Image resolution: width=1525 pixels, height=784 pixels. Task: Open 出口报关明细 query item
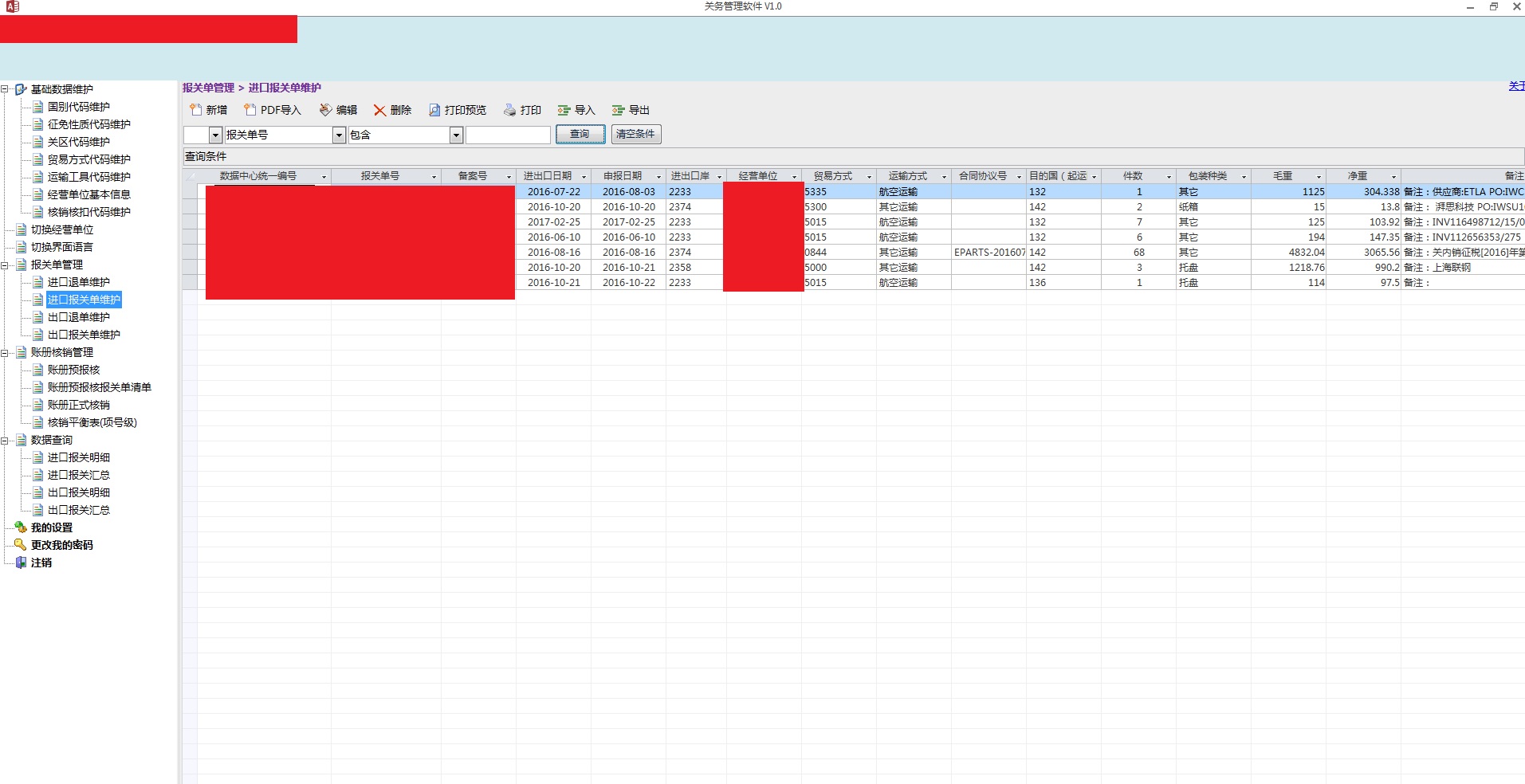click(78, 492)
